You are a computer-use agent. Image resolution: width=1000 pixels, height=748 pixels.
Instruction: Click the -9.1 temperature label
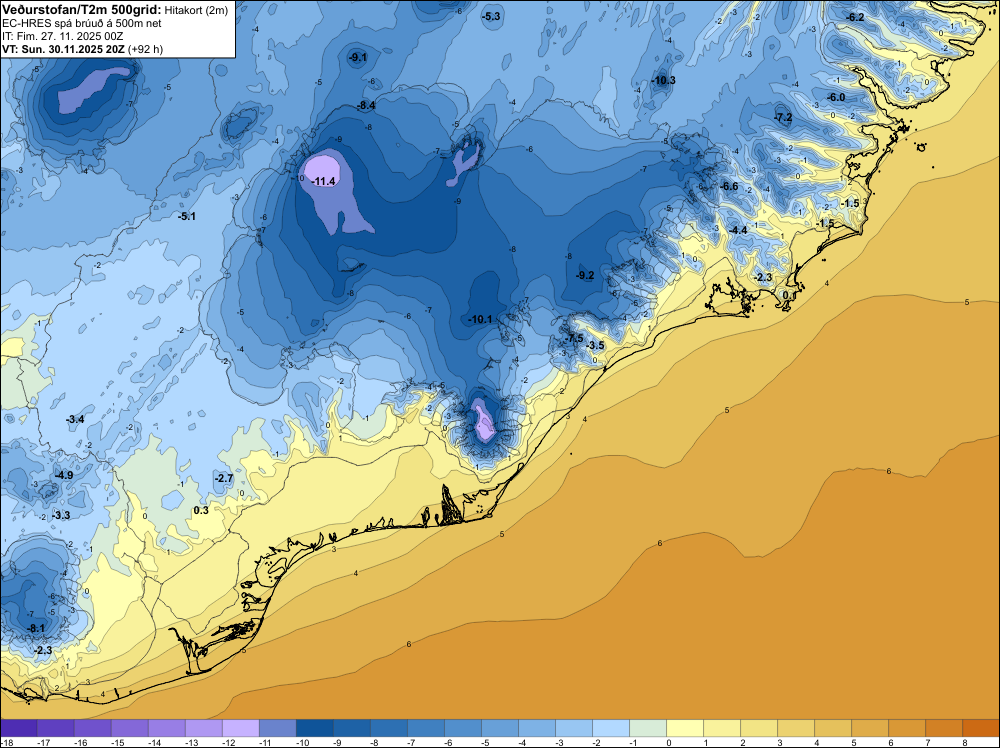click(358, 57)
